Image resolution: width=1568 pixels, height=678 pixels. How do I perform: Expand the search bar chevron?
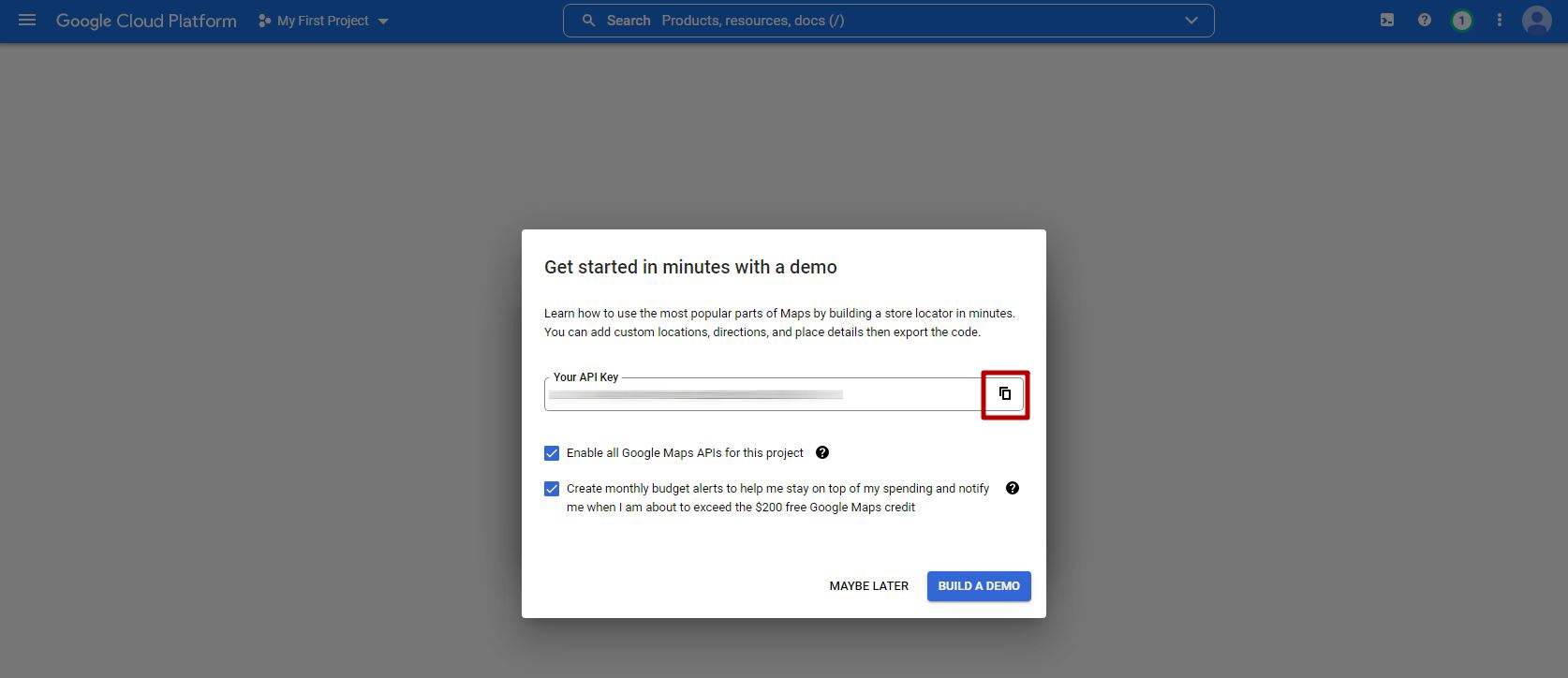pyautogui.click(x=1191, y=21)
